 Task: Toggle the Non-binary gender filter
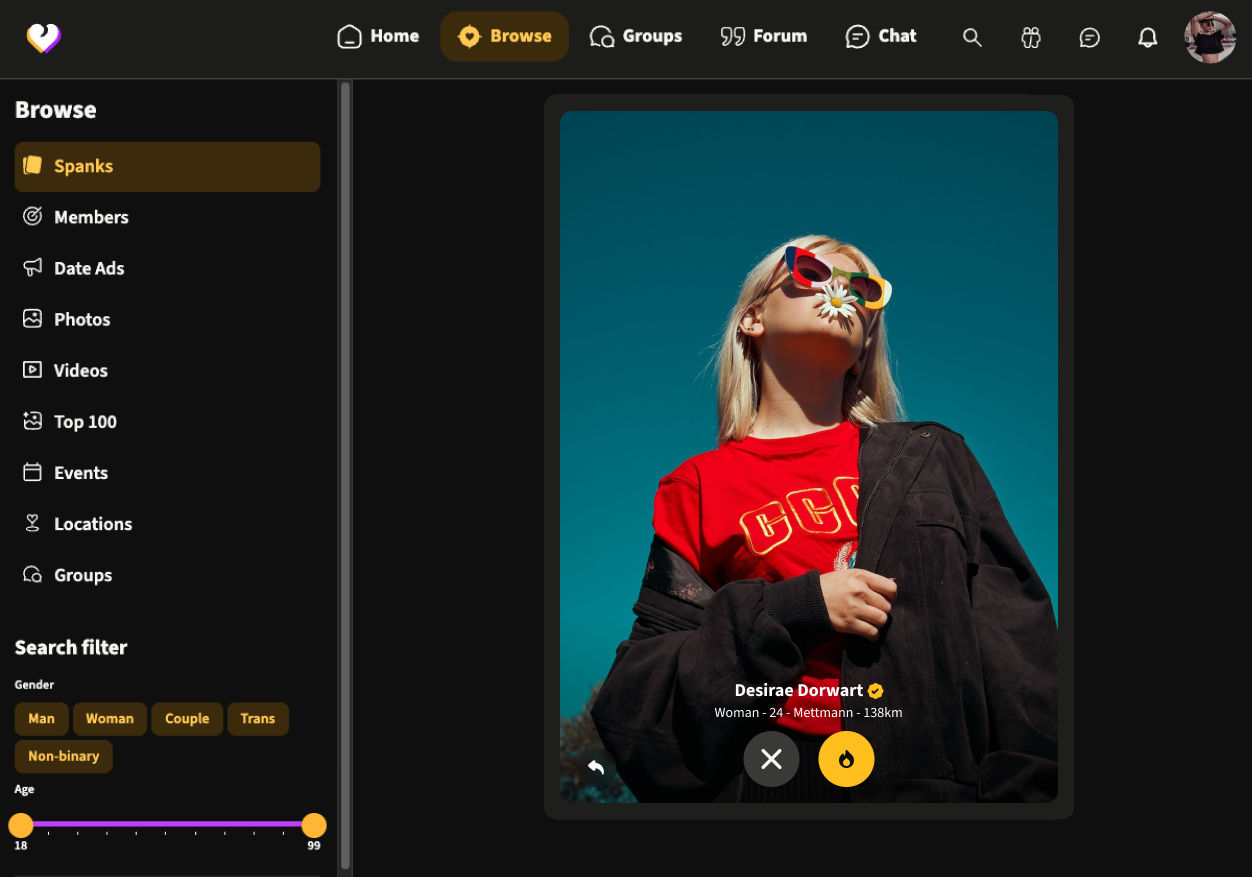63,756
